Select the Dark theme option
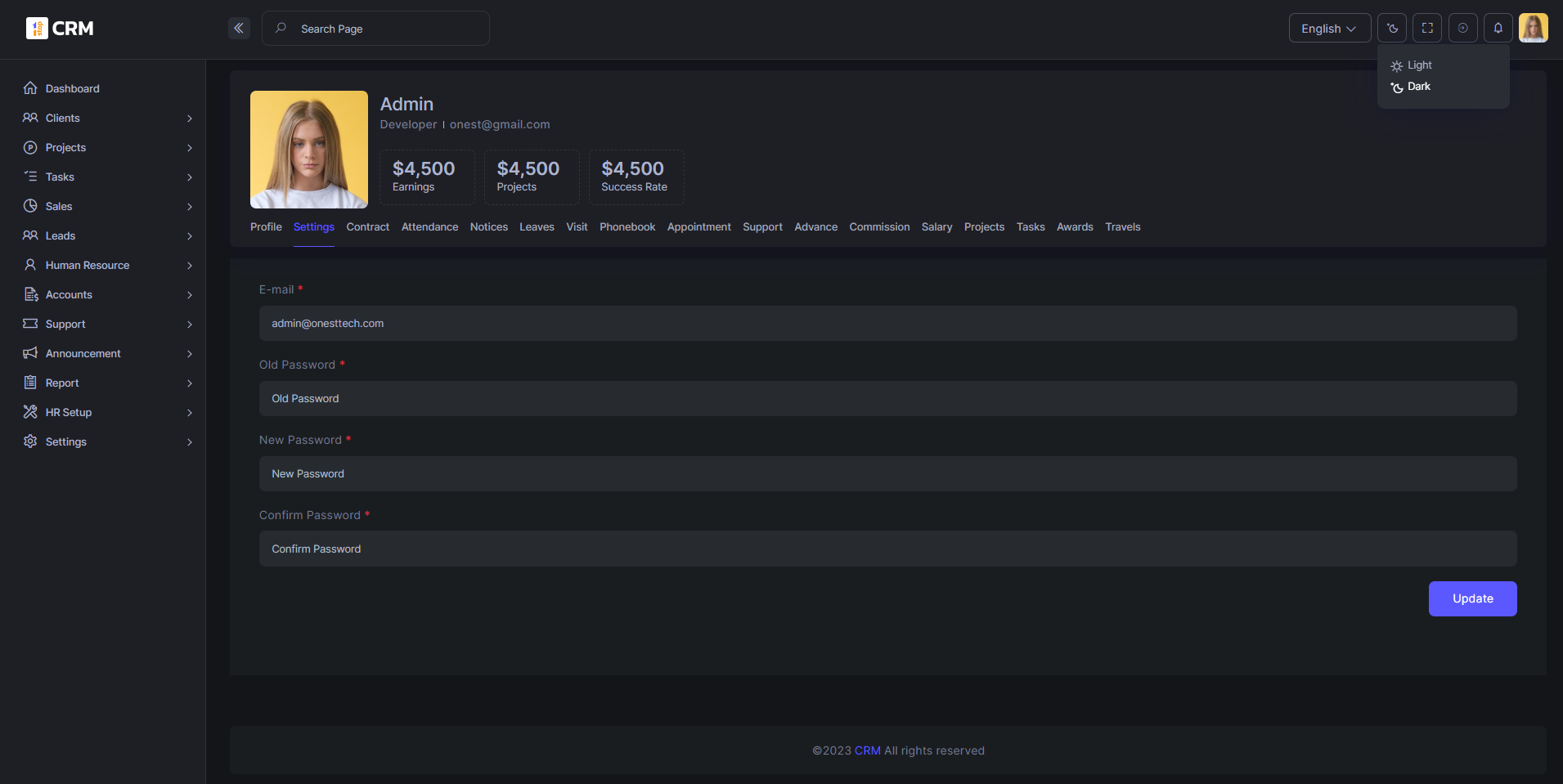This screenshot has width=1563, height=784. 1418,87
